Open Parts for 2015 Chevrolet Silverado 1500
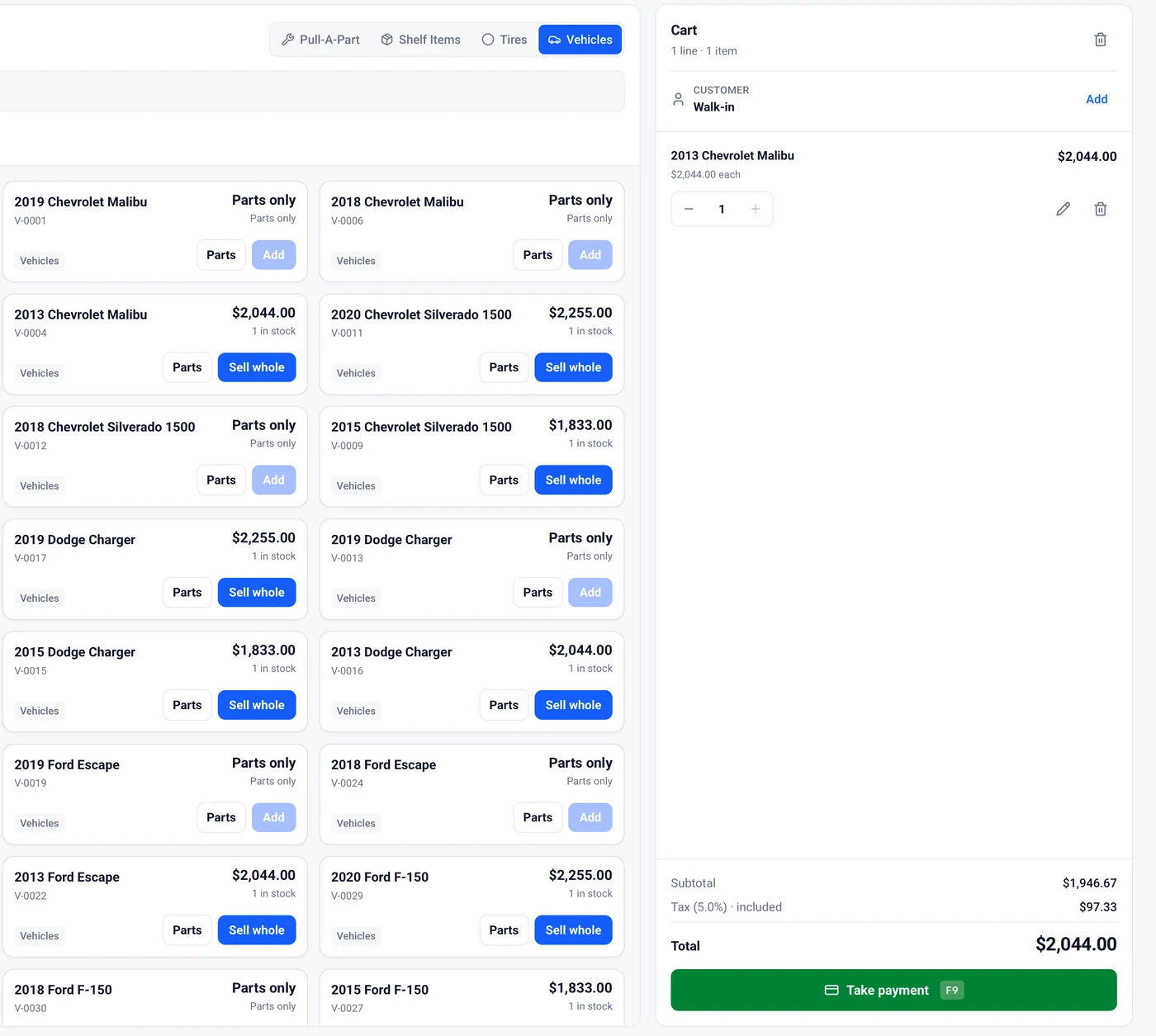Image resolution: width=1156 pixels, height=1036 pixels. click(x=504, y=480)
